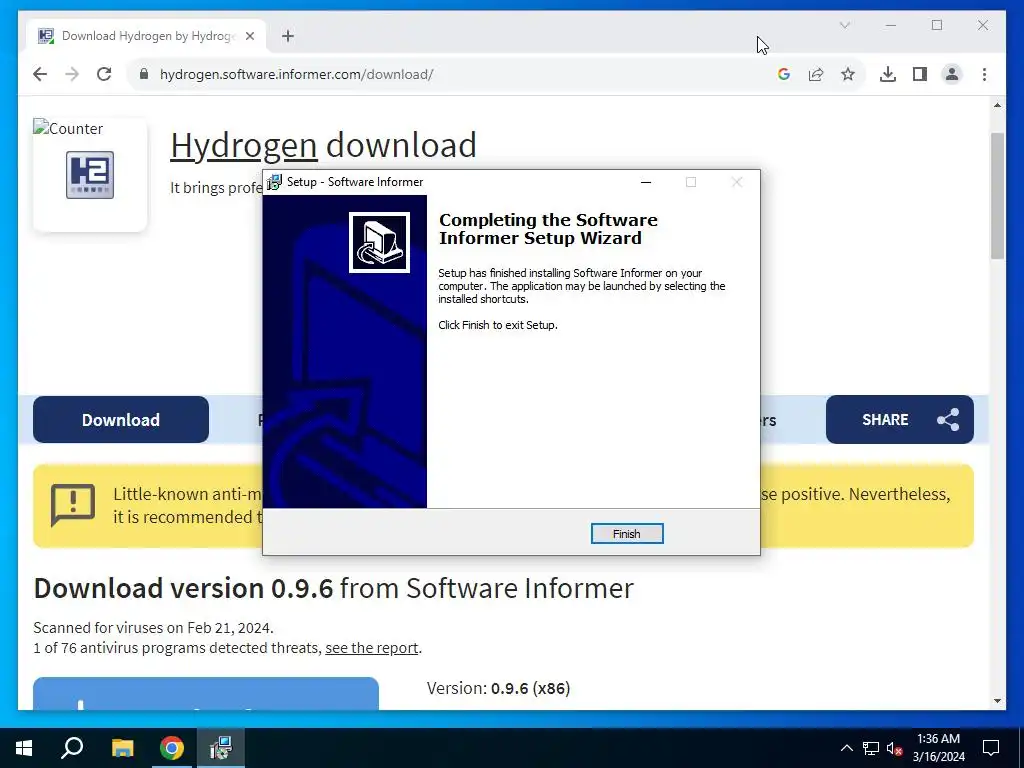Click the muted volume tray icon
Screen dimensions: 1024x768
point(894,748)
